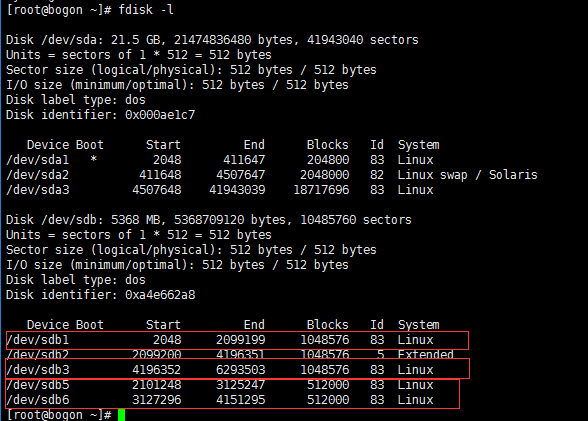
Task: Click Start value 4196352 for sdb3
Action: tap(156, 370)
